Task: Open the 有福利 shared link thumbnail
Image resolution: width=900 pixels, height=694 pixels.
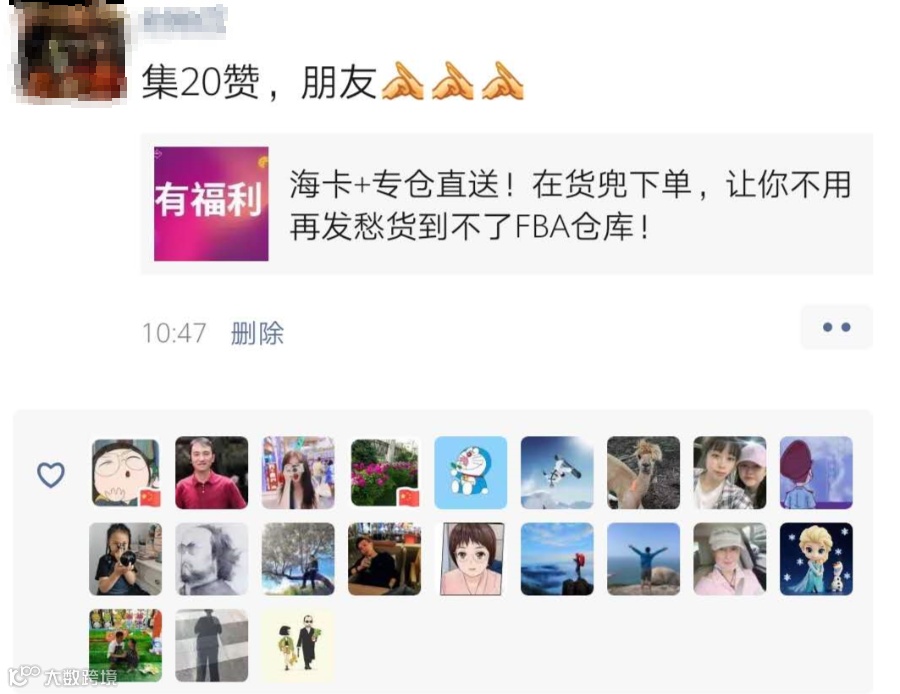Action: click(211, 204)
